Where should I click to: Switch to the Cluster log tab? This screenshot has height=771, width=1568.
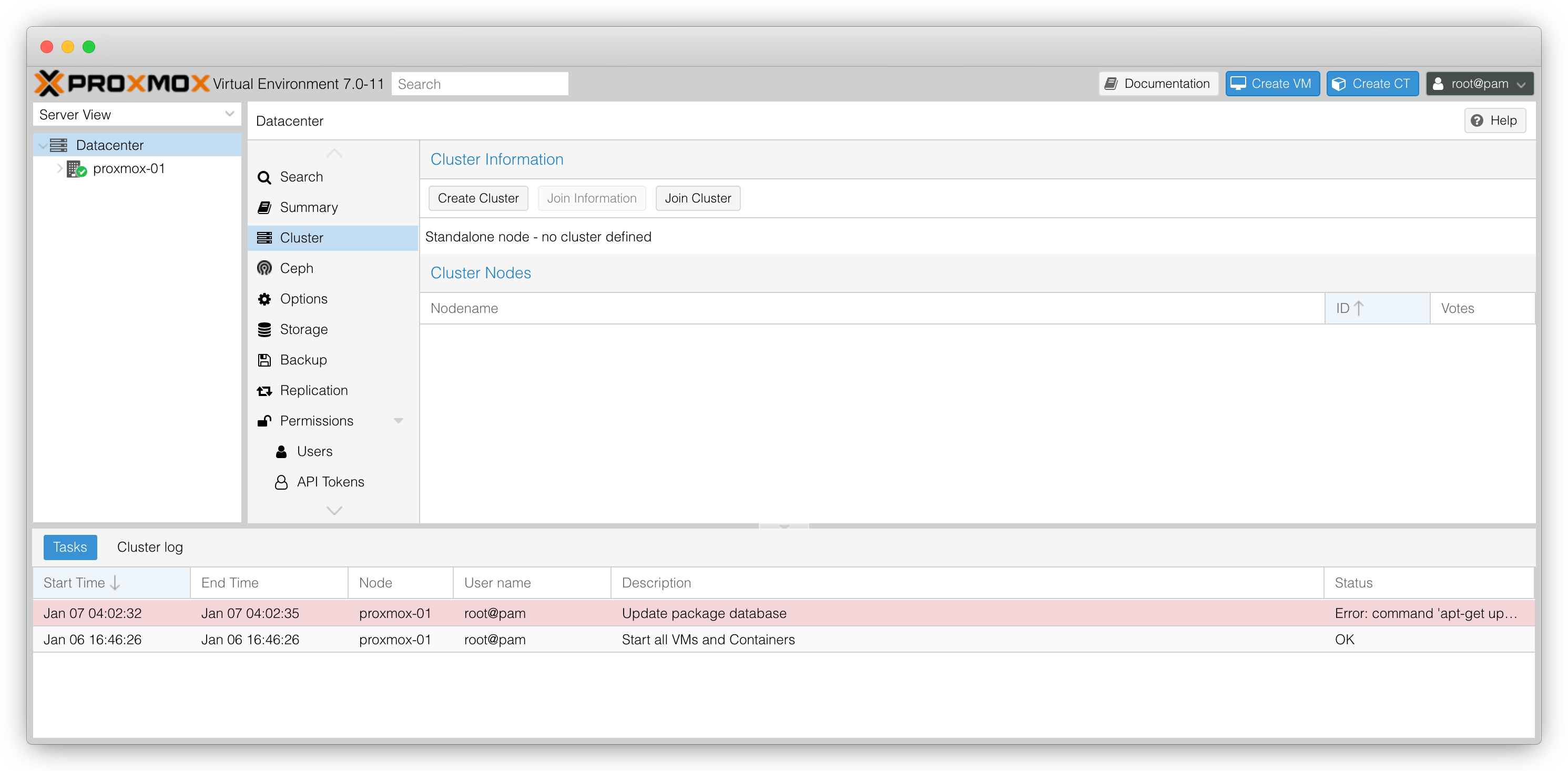pos(150,547)
